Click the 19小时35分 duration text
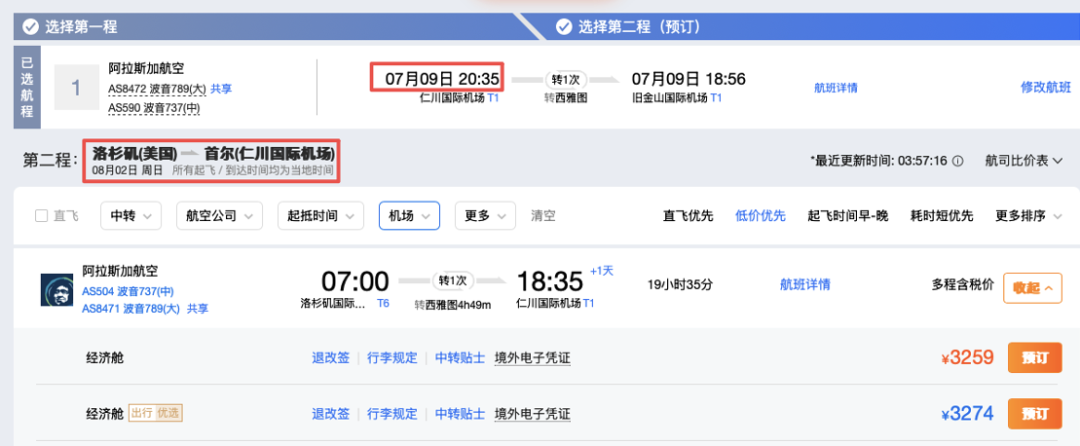The image size is (1080, 446). pos(680,284)
